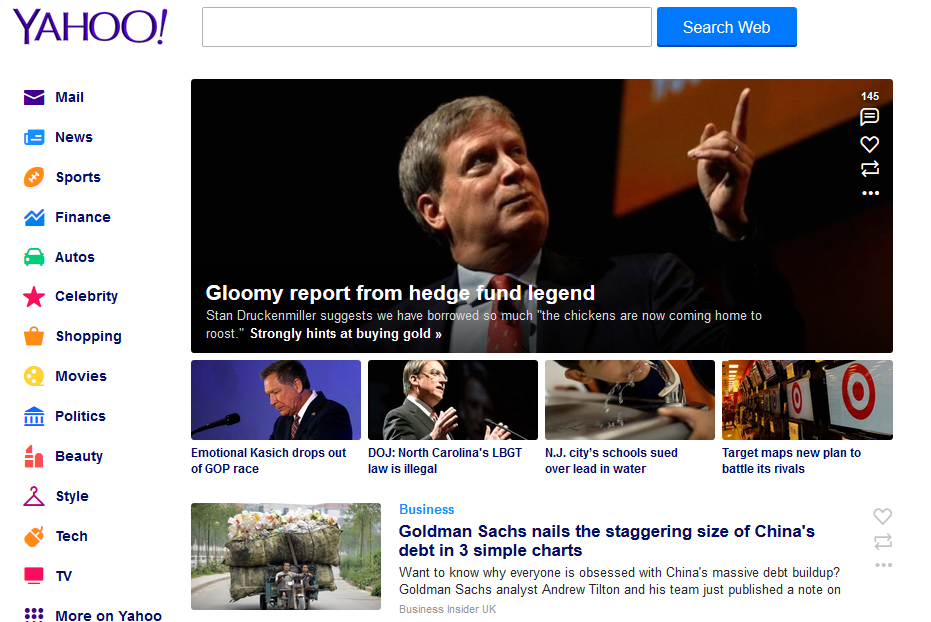This screenshot has height=622, width=931.
Task: Click the Celebrity star icon
Action: (34, 297)
